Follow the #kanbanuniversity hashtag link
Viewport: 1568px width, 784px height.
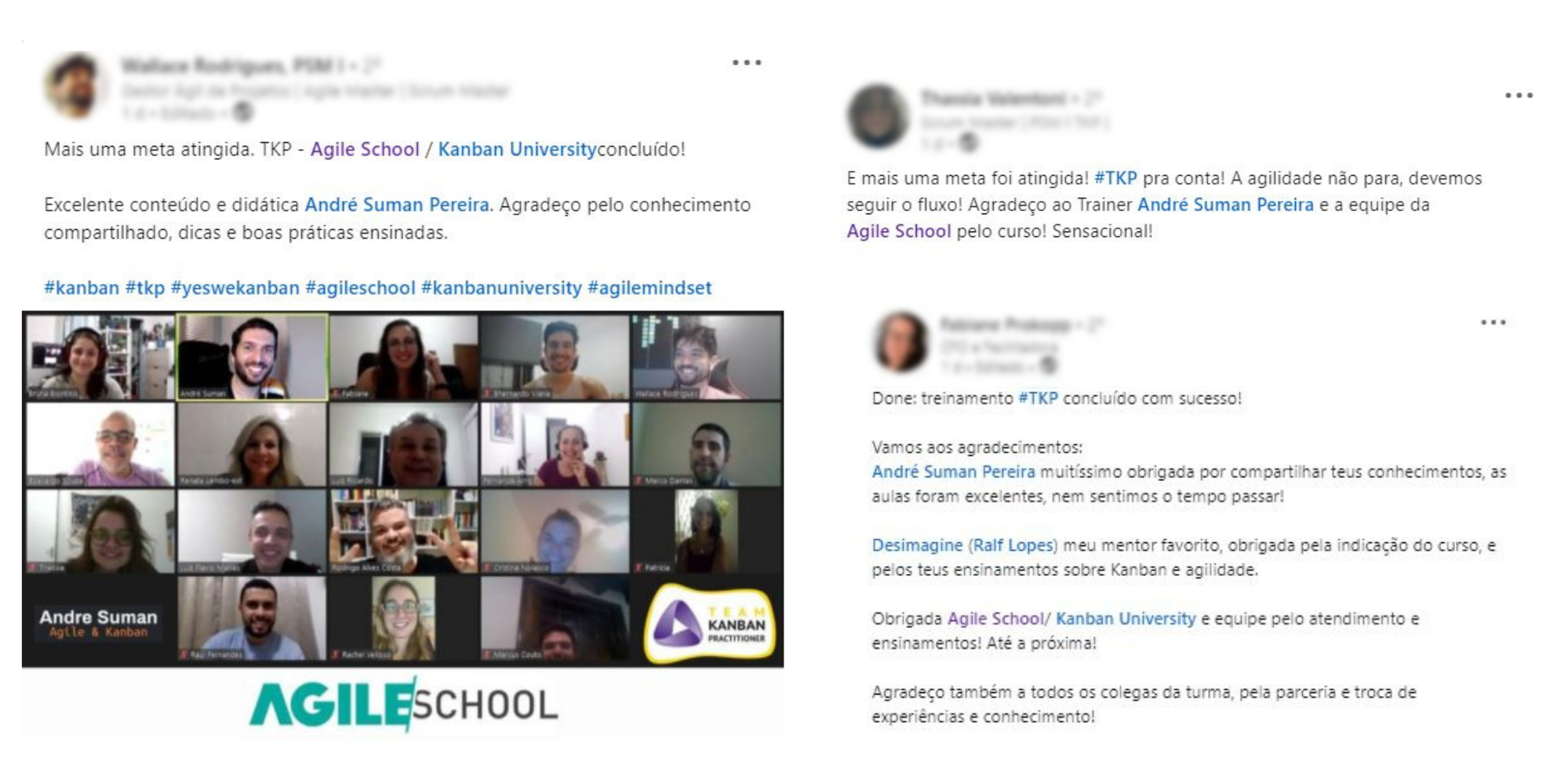[x=501, y=288]
